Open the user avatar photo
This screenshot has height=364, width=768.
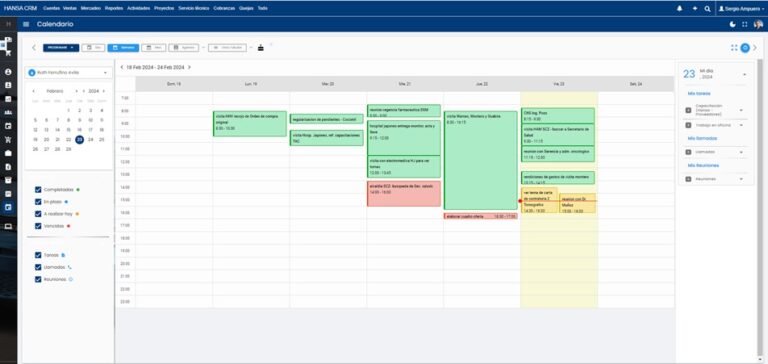[x=758, y=24]
